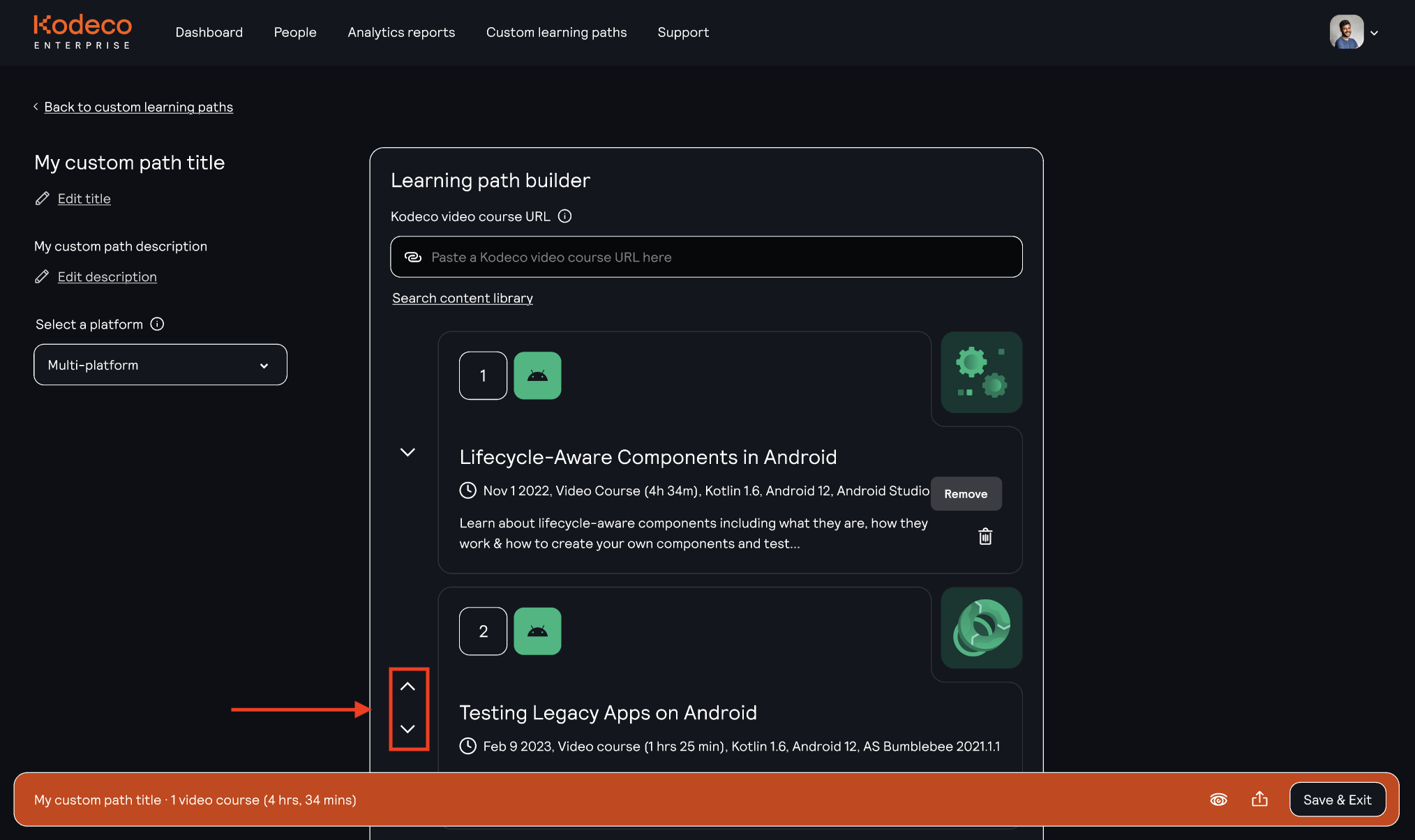Open Testing Legacy Apps thumbnail

click(981, 628)
